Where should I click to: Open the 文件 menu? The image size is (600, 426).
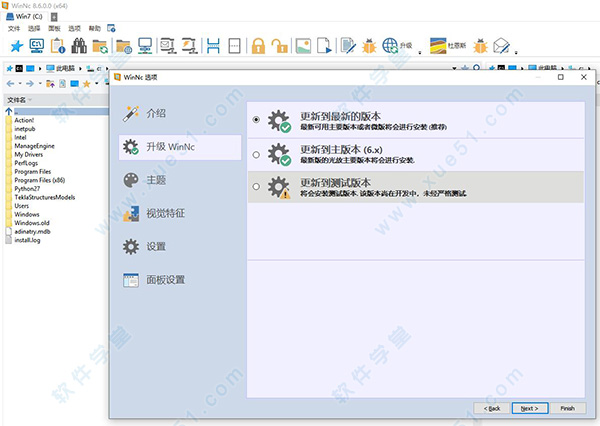[x=14, y=28]
